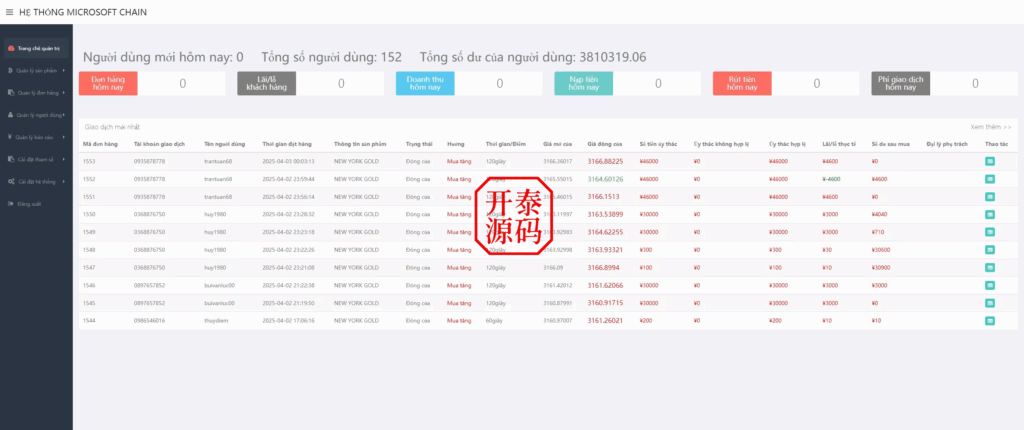This screenshot has height=430, width=1024.
Task: Click the Trang chủ quản trị dashboard icon
Action: (x=11, y=48)
